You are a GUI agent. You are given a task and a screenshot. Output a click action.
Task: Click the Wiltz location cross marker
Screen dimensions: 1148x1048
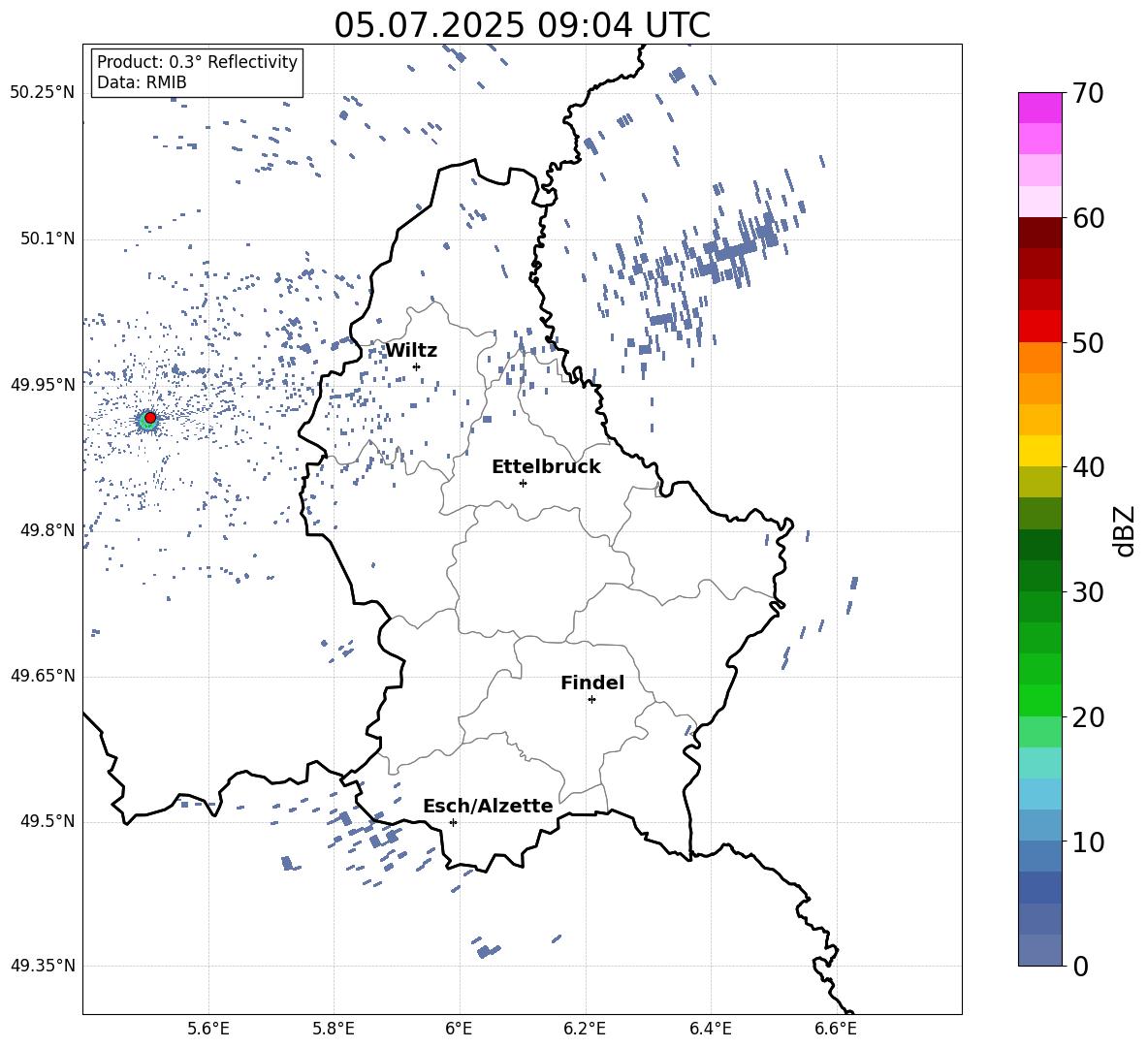click(417, 367)
